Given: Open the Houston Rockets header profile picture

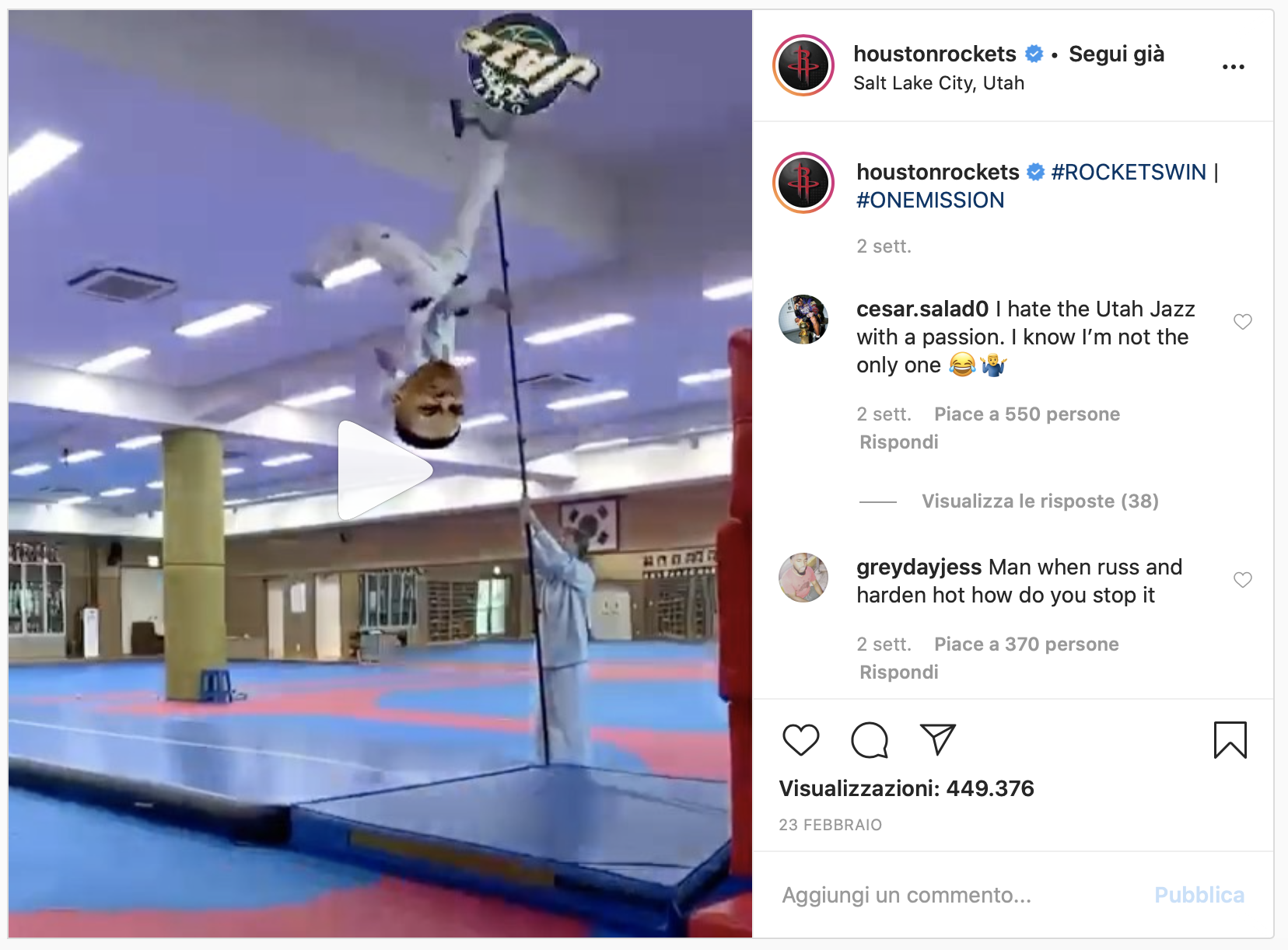Looking at the screenshot, I should (x=803, y=65).
